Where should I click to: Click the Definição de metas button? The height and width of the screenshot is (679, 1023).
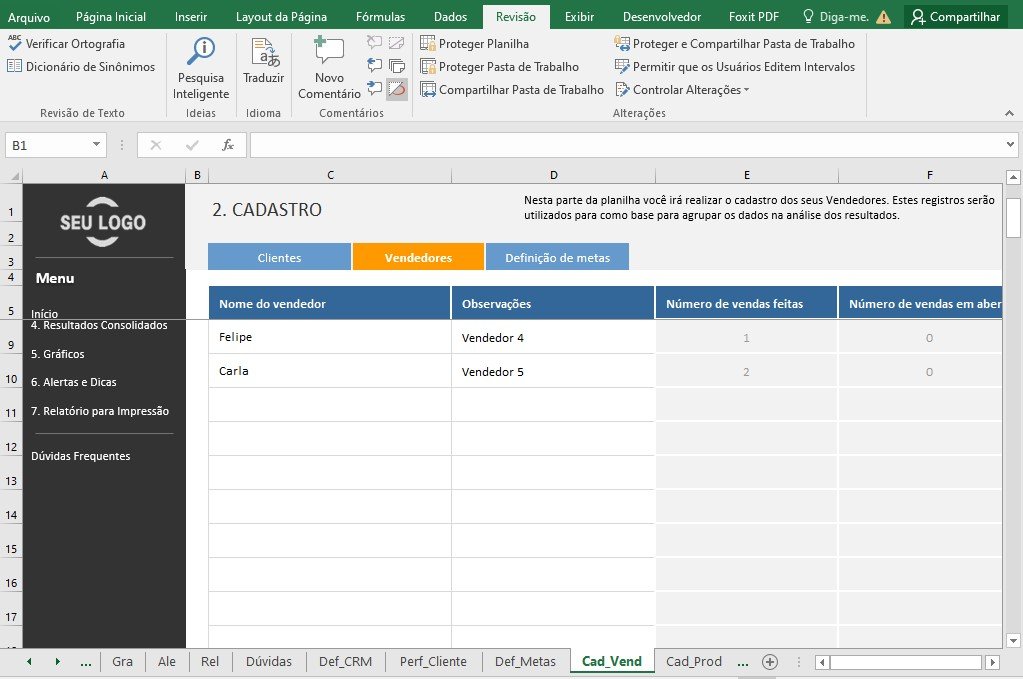(x=557, y=257)
